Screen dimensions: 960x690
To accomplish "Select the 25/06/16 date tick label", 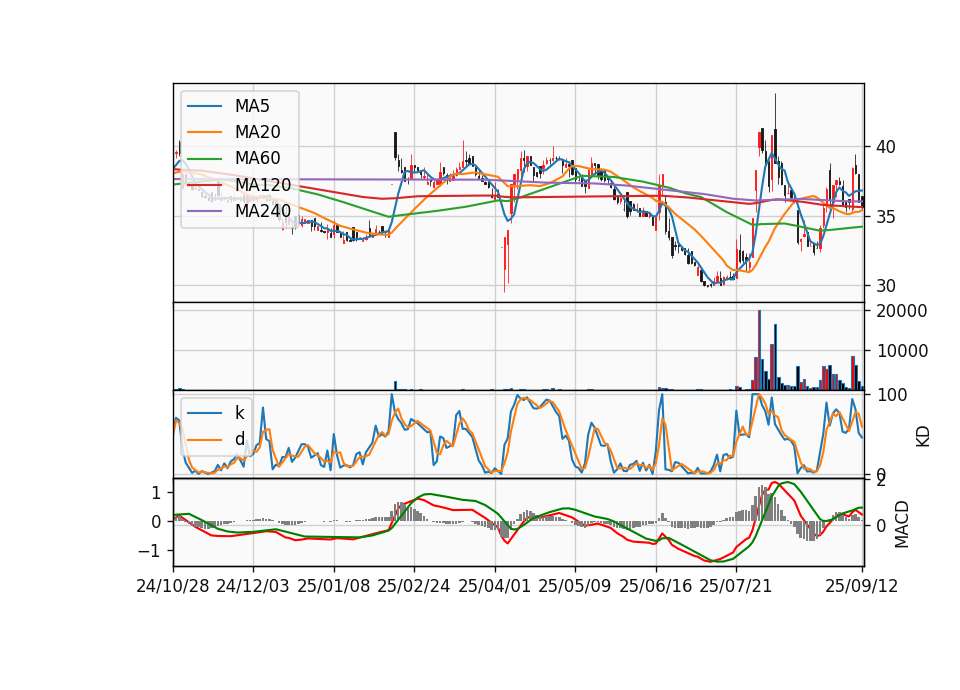I will point(656,586).
